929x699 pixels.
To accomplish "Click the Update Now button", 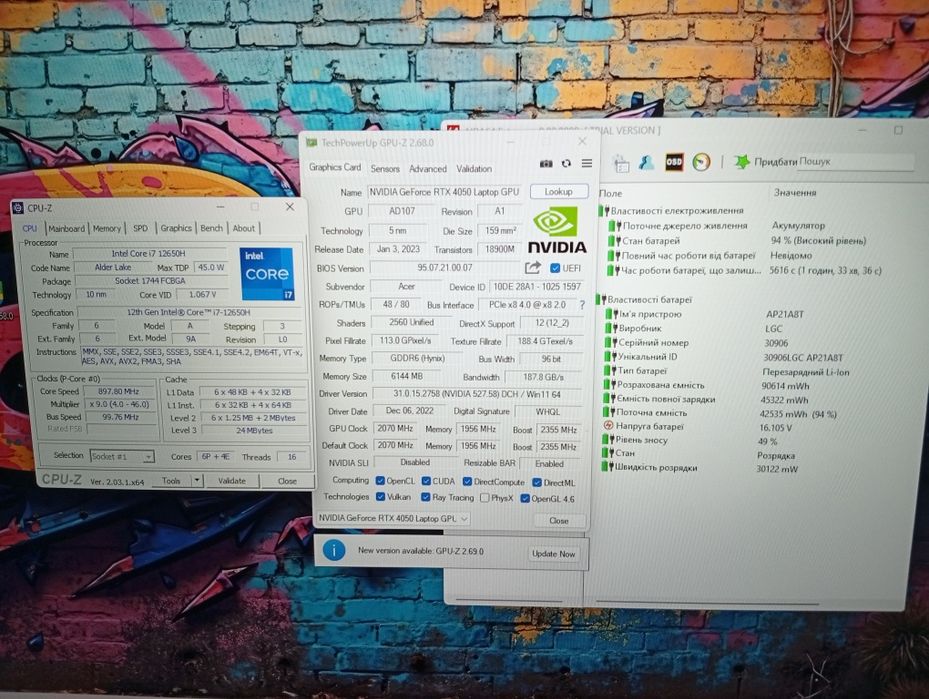I will click(x=553, y=554).
